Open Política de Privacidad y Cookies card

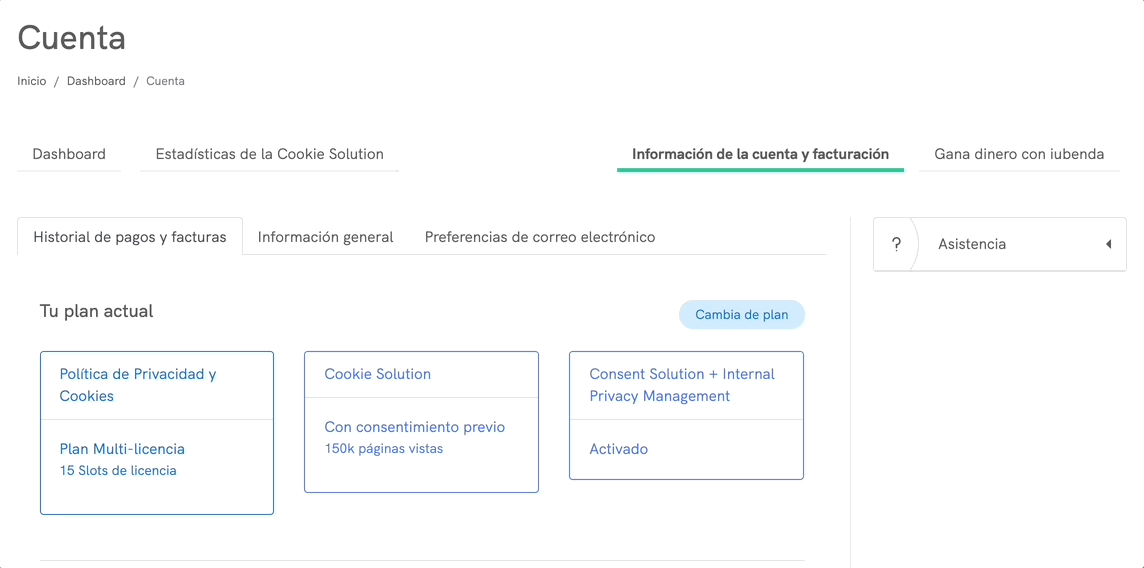pos(138,385)
